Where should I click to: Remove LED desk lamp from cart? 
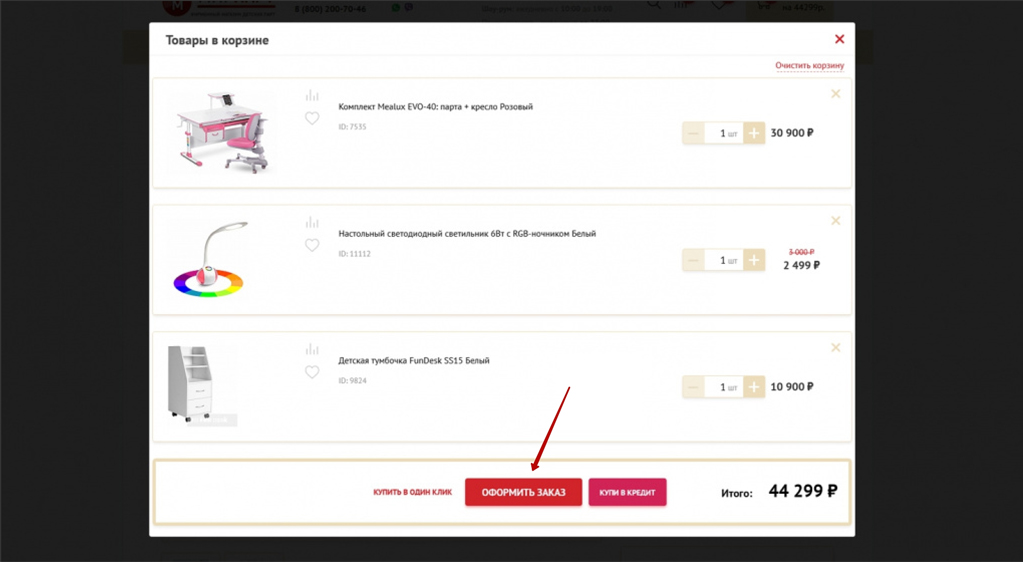point(836,221)
